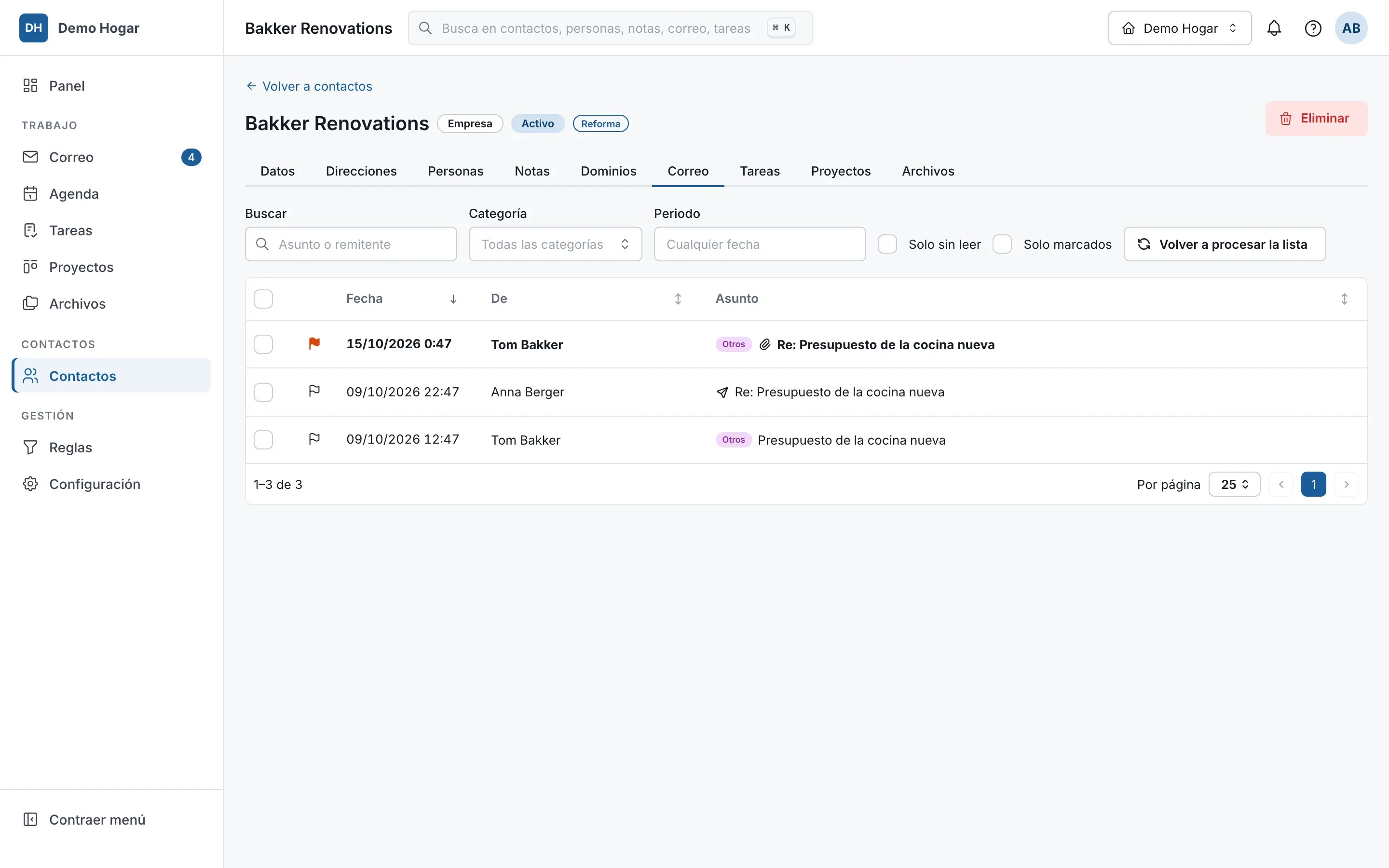Viewport: 1389px width, 868px height.
Task: Open notifications bell icon
Action: pyautogui.click(x=1274, y=28)
